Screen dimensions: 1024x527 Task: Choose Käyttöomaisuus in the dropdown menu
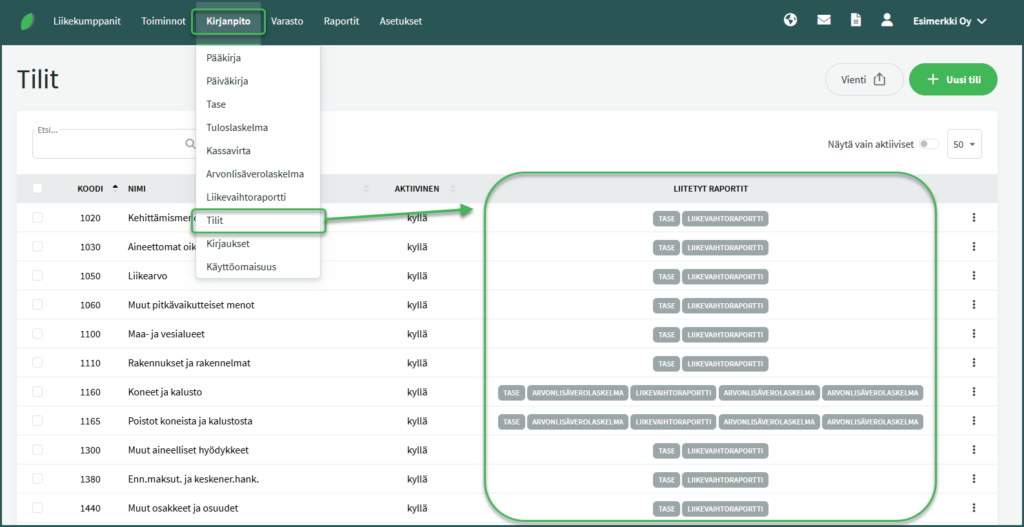pyautogui.click(x=240, y=267)
